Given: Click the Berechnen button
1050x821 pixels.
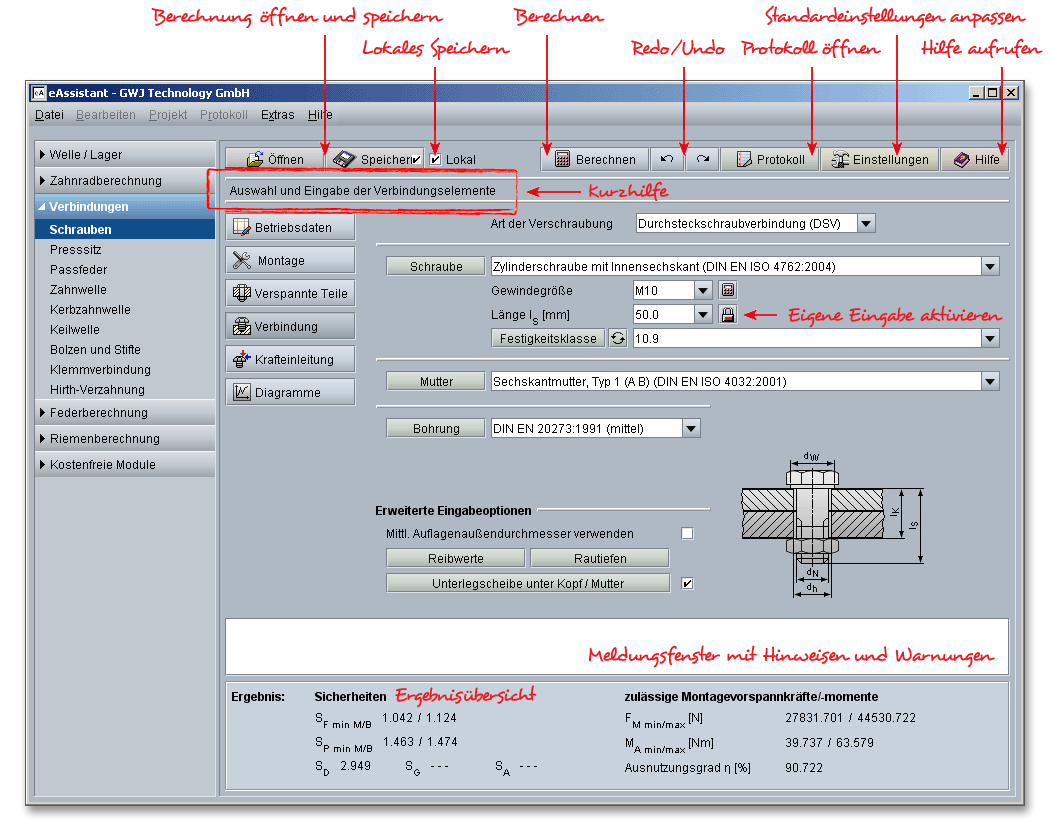Looking at the screenshot, I should click(x=595, y=159).
